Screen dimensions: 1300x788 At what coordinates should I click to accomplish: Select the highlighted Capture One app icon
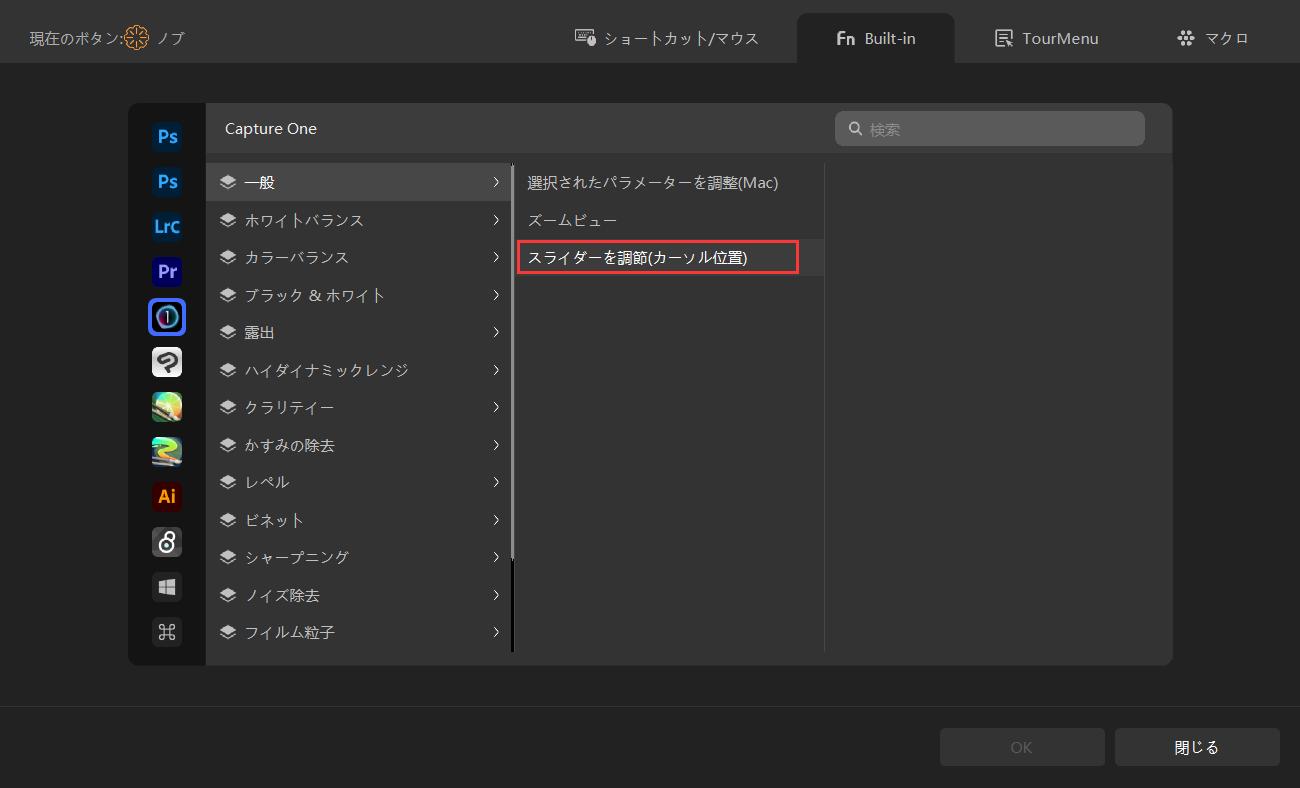(167, 317)
